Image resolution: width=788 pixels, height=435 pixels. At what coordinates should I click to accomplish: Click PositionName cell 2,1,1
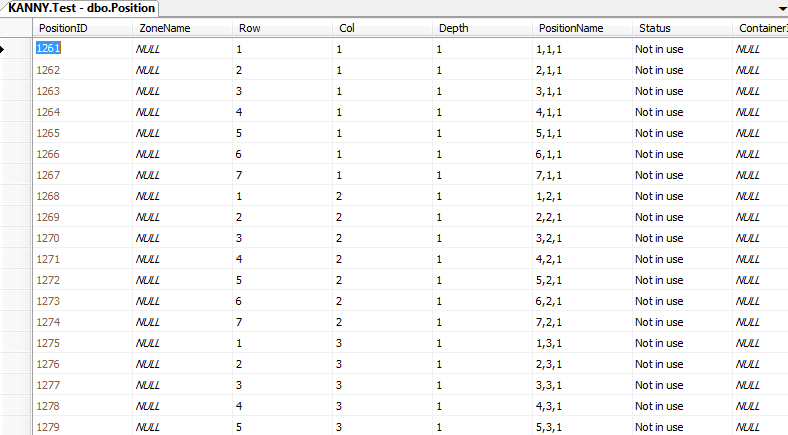pyautogui.click(x=582, y=70)
